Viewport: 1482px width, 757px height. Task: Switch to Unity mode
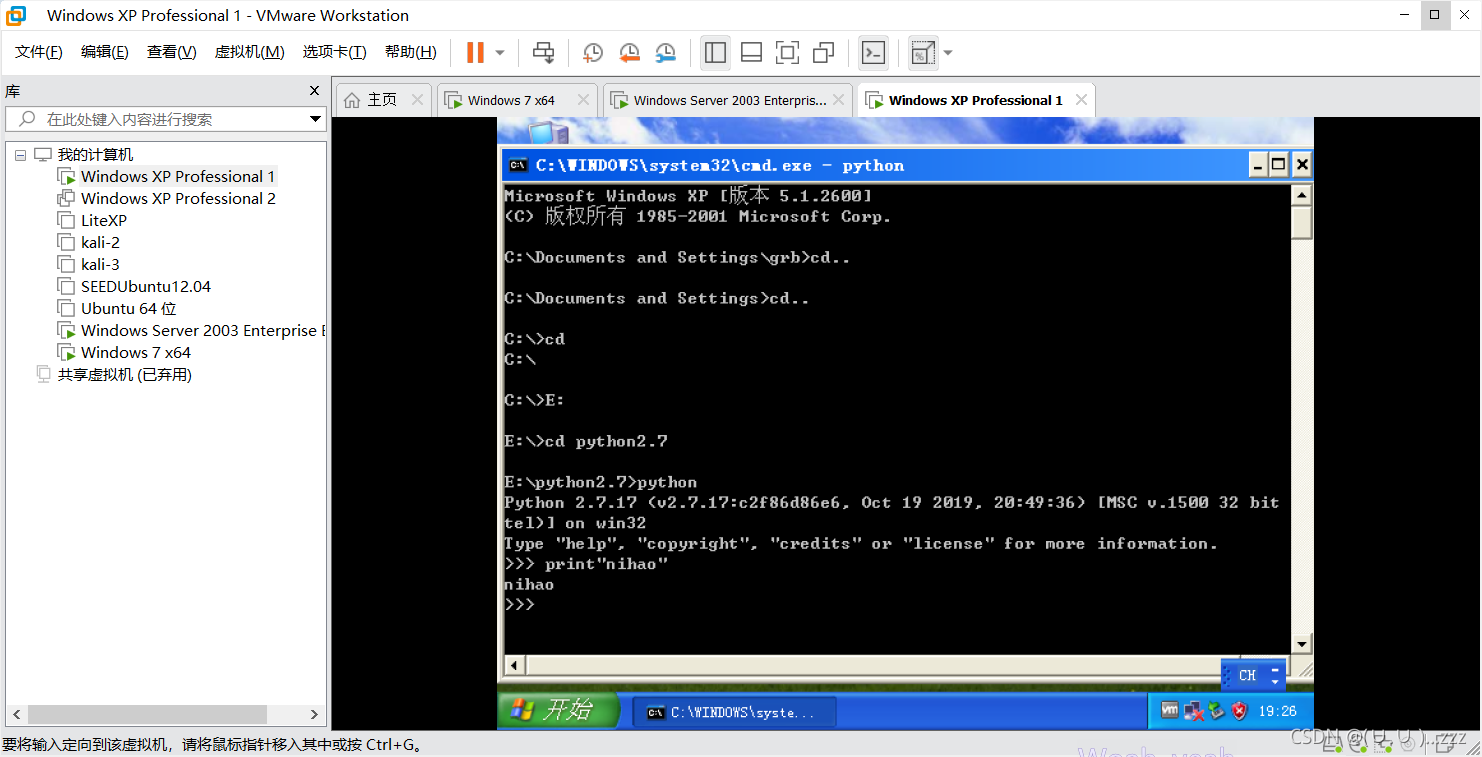pos(824,52)
